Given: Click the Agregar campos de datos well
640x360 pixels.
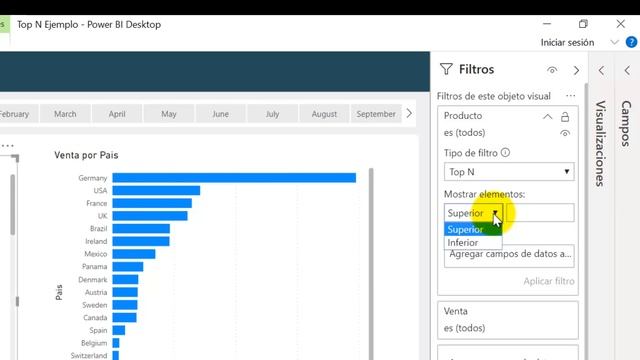Looking at the screenshot, I should [509, 257].
